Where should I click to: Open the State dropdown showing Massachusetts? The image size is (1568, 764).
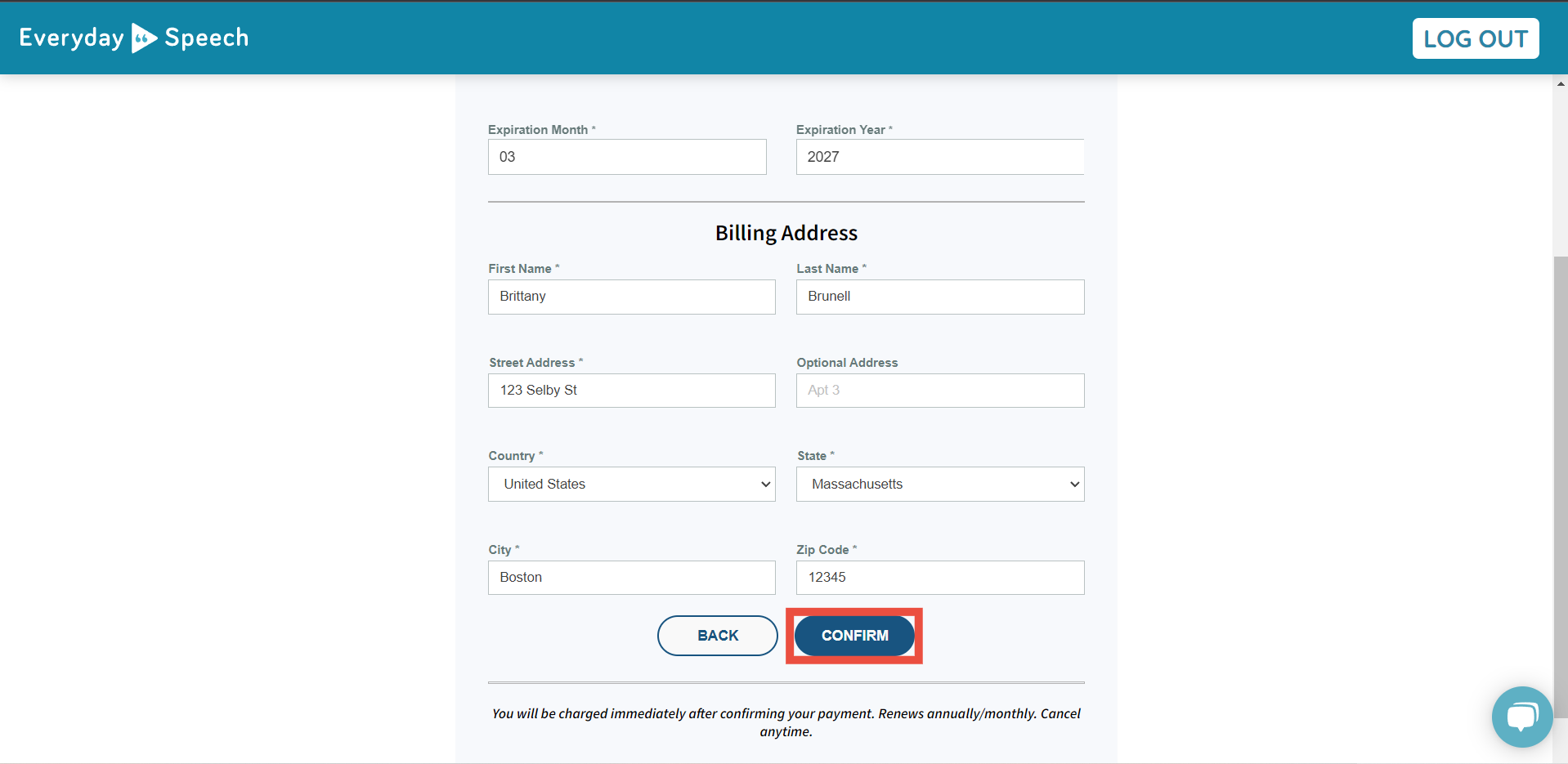tap(940, 485)
